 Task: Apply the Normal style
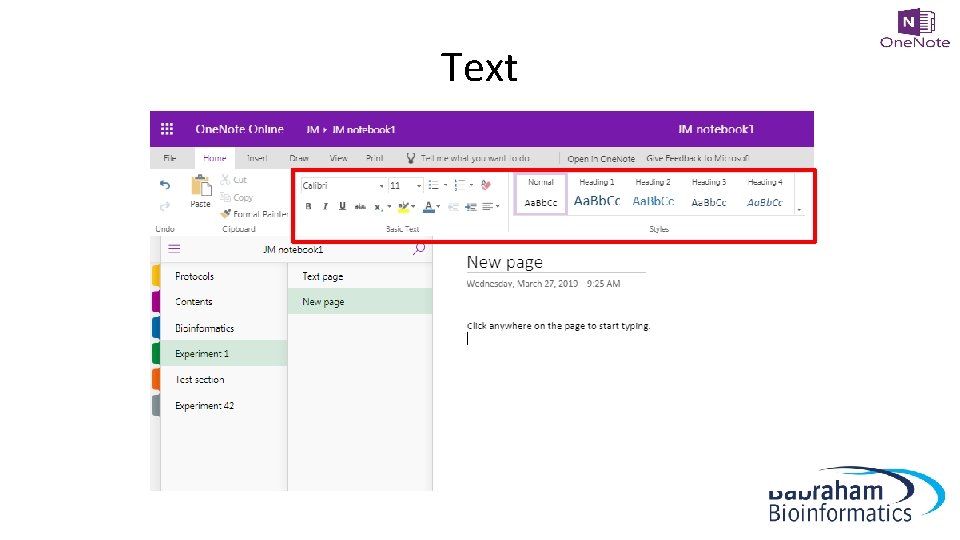[541, 193]
